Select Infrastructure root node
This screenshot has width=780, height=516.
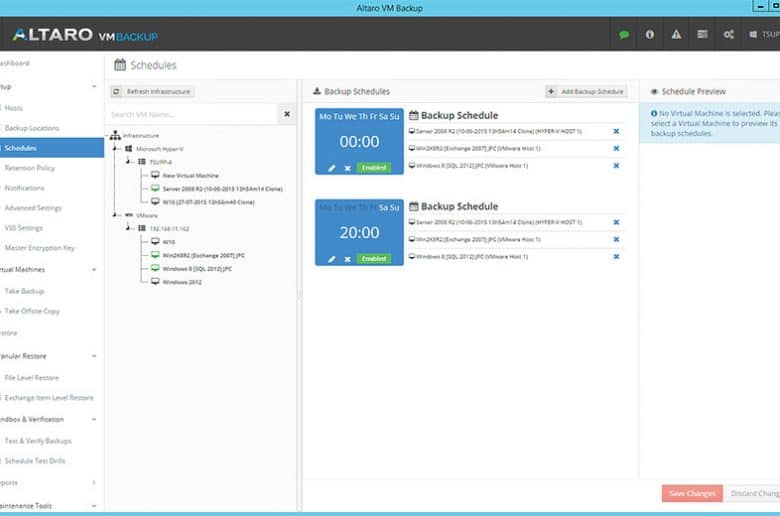(141, 135)
